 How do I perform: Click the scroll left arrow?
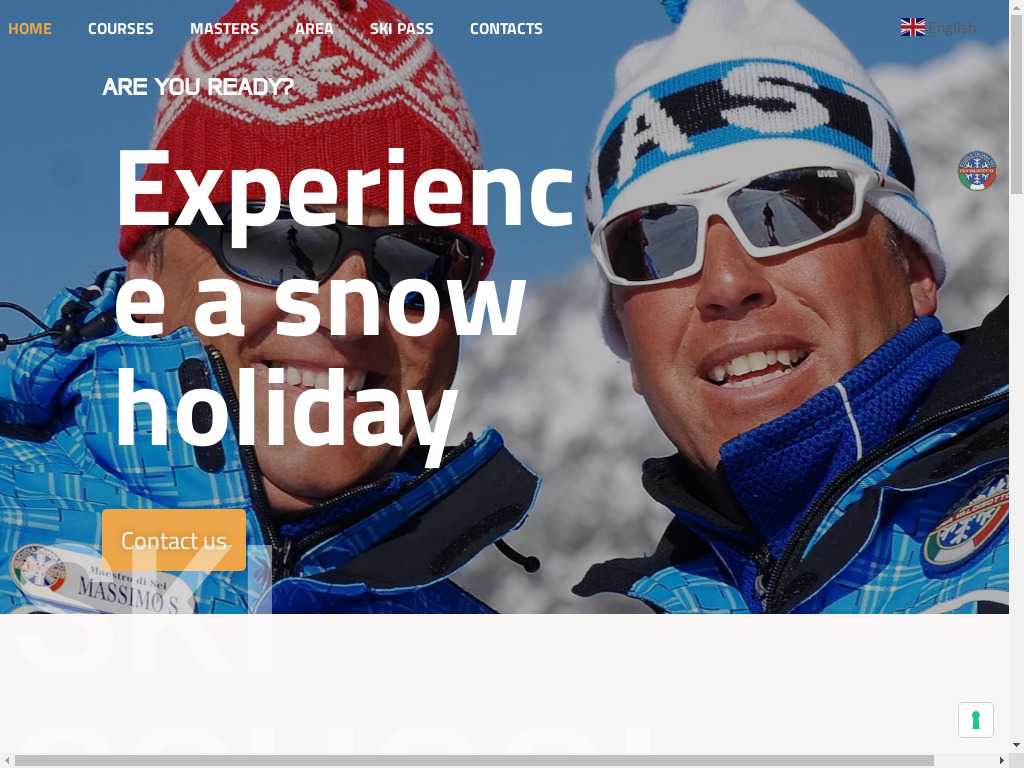pyautogui.click(x=6, y=761)
